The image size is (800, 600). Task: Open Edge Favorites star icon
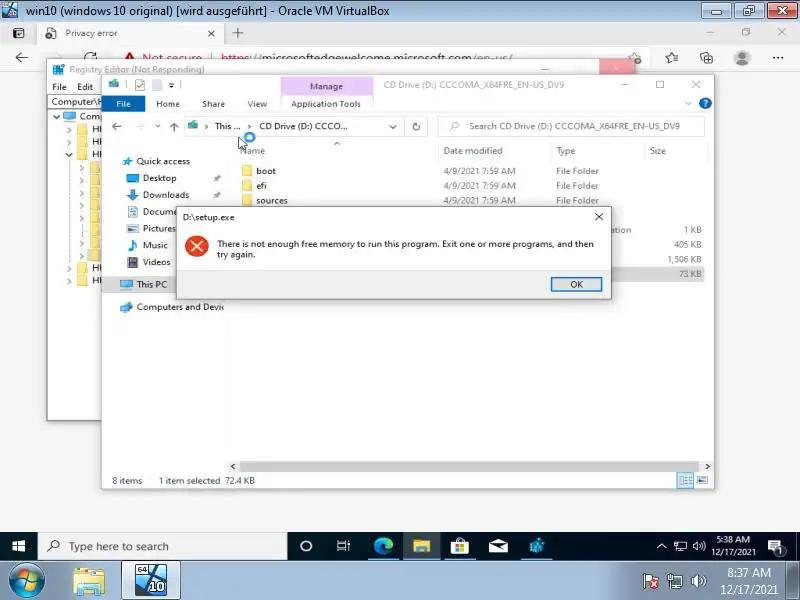coord(671,58)
